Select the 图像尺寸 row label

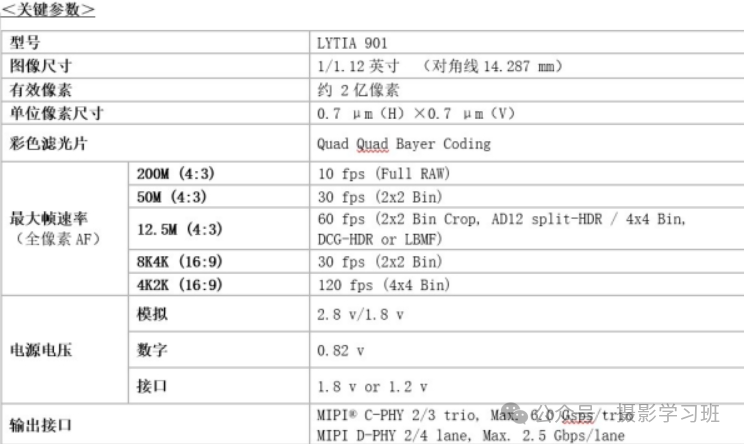tap(156, 66)
